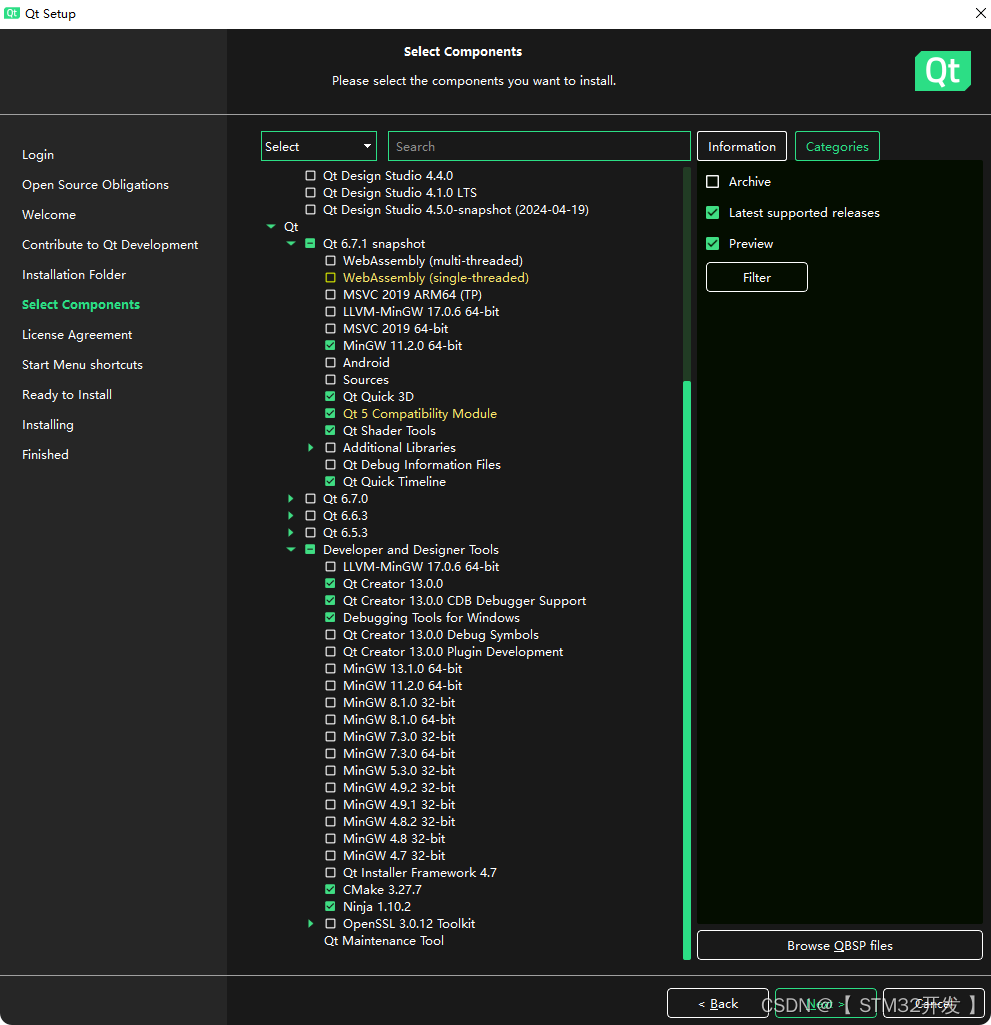991x1025 pixels.
Task: Uncheck Ninja 1.10.2
Action: click(330, 907)
